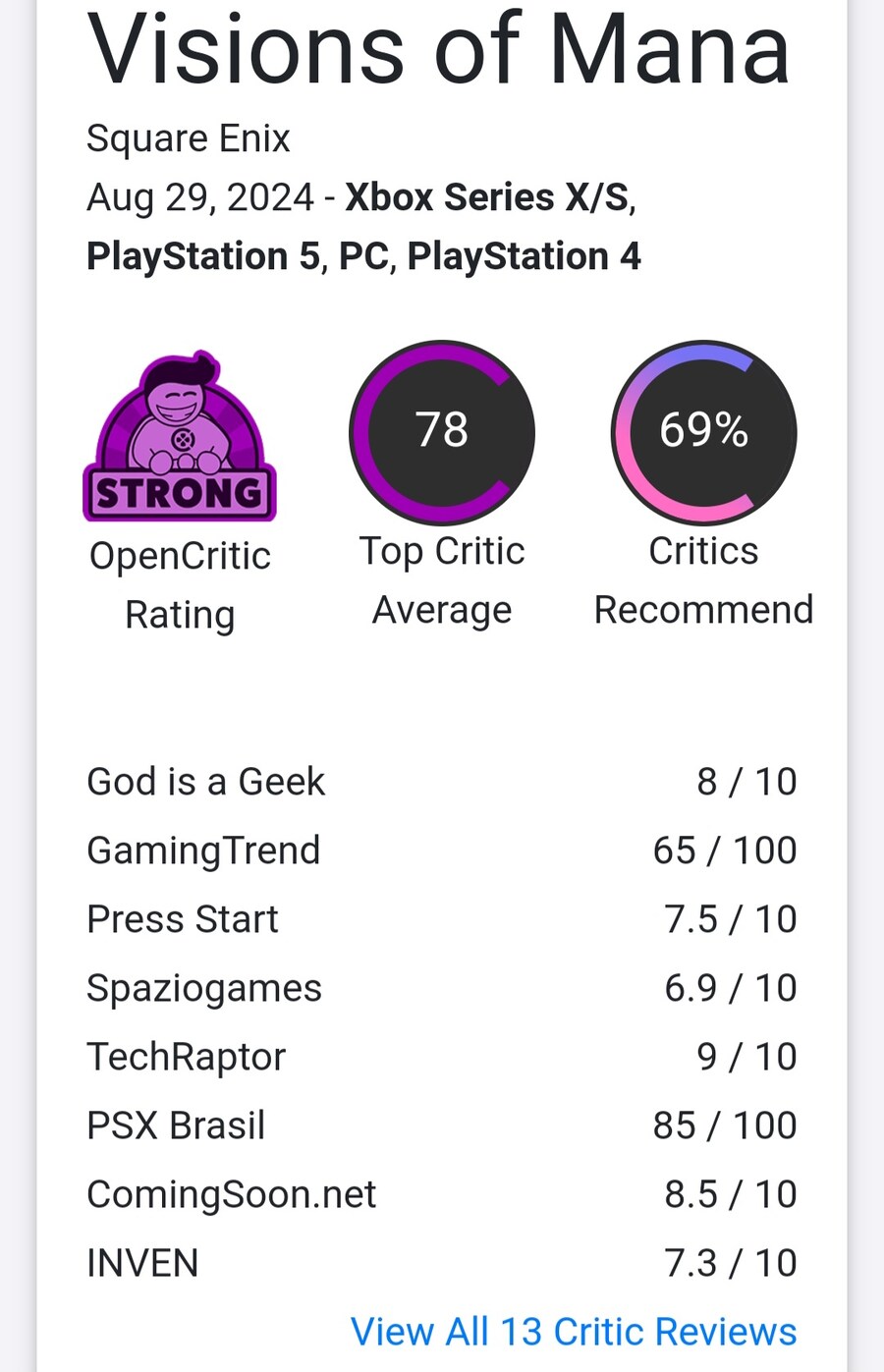Click the OpenCritic Strong rating badge

[x=180, y=436]
